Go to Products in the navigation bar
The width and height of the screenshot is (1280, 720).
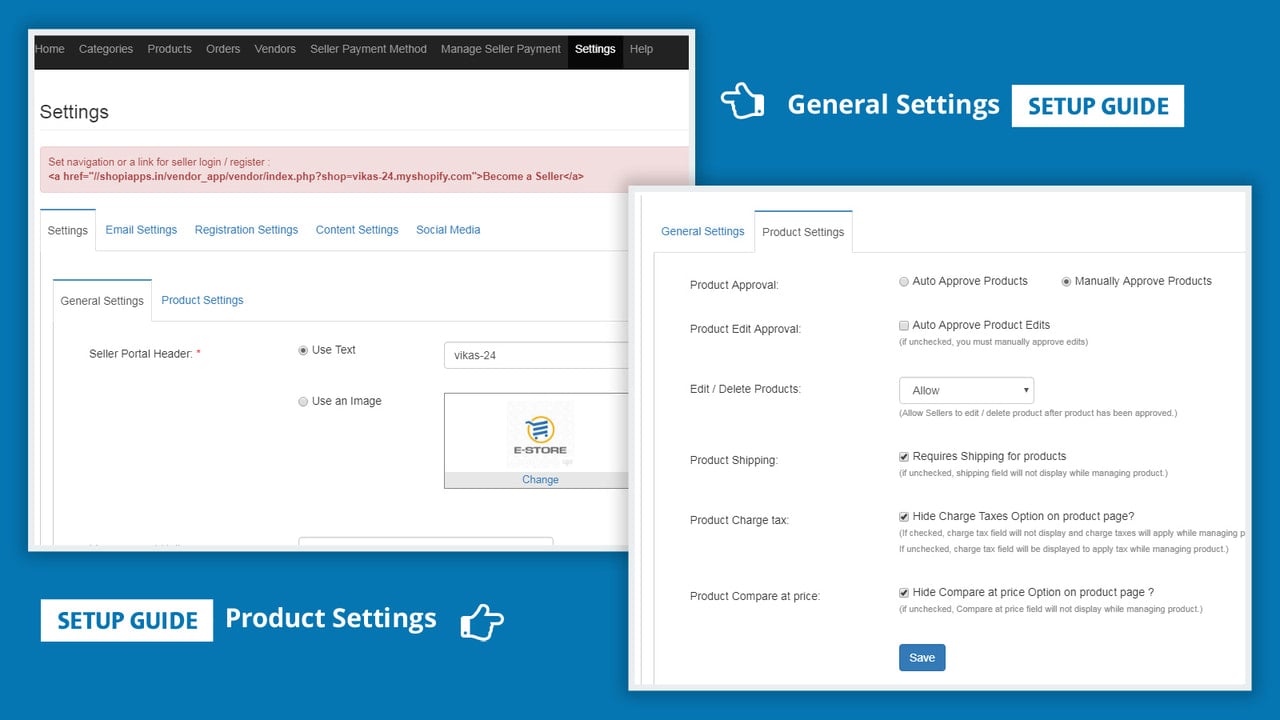tap(170, 49)
